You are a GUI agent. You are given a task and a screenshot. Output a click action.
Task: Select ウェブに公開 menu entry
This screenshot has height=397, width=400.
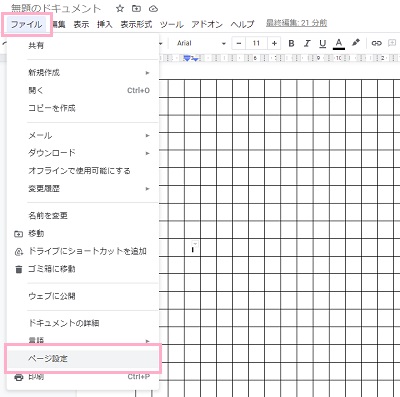point(83,296)
